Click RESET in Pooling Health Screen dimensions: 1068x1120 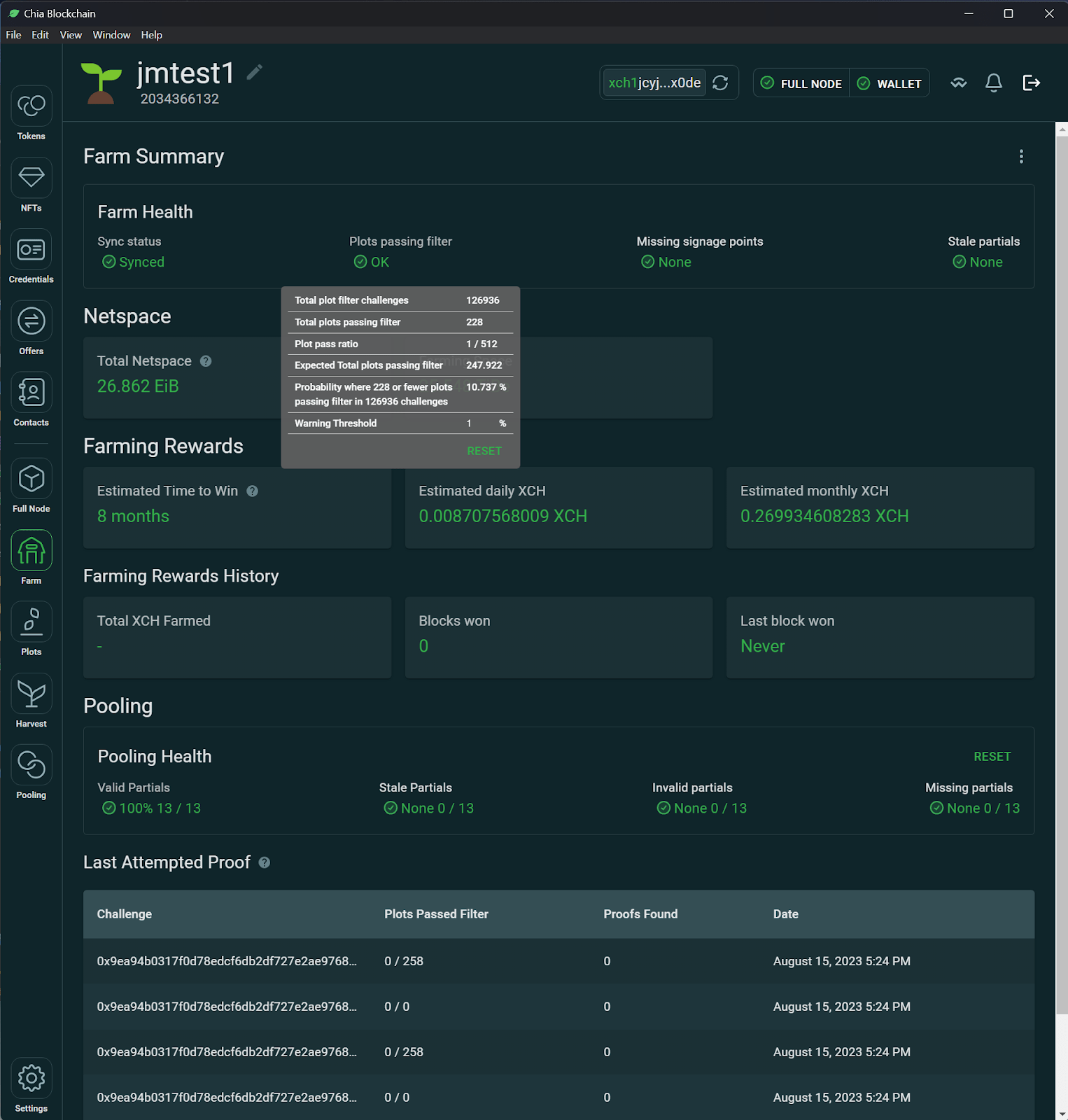pyautogui.click(x=992, y=757)
